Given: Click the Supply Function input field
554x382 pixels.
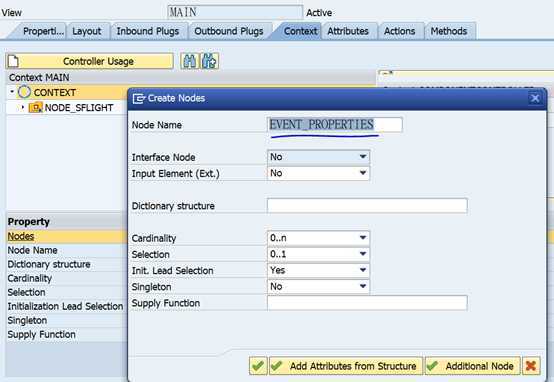Looking at the screenshot, I should 367,303.
